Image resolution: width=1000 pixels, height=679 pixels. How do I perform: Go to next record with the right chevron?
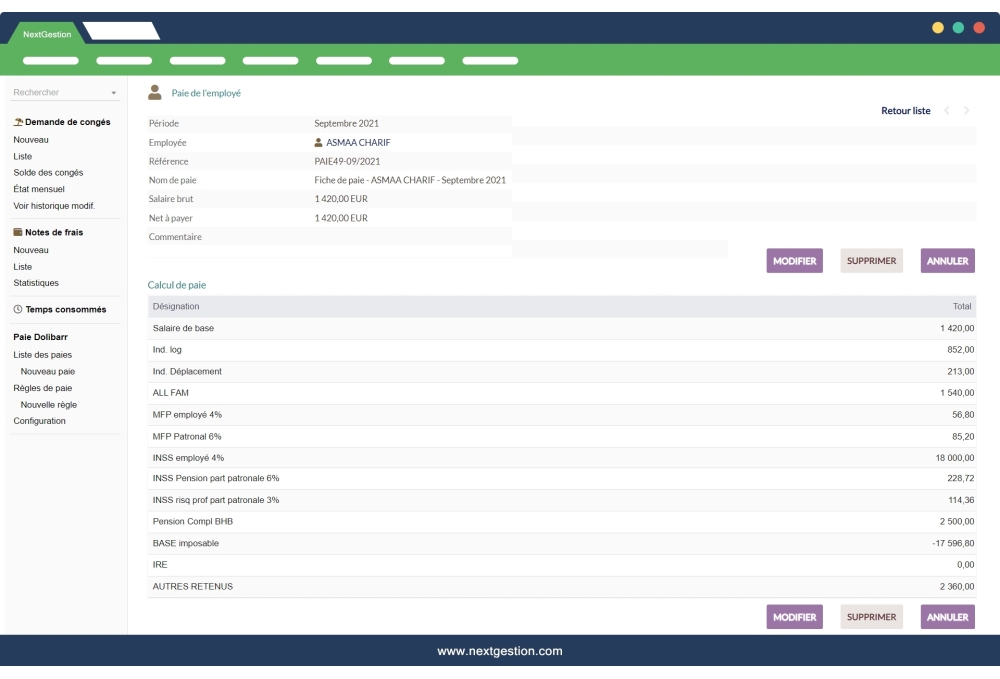click(966, 111)
